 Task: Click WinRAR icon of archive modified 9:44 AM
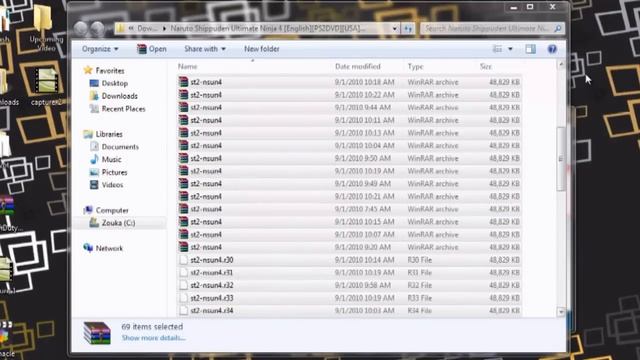coord(184,107)
